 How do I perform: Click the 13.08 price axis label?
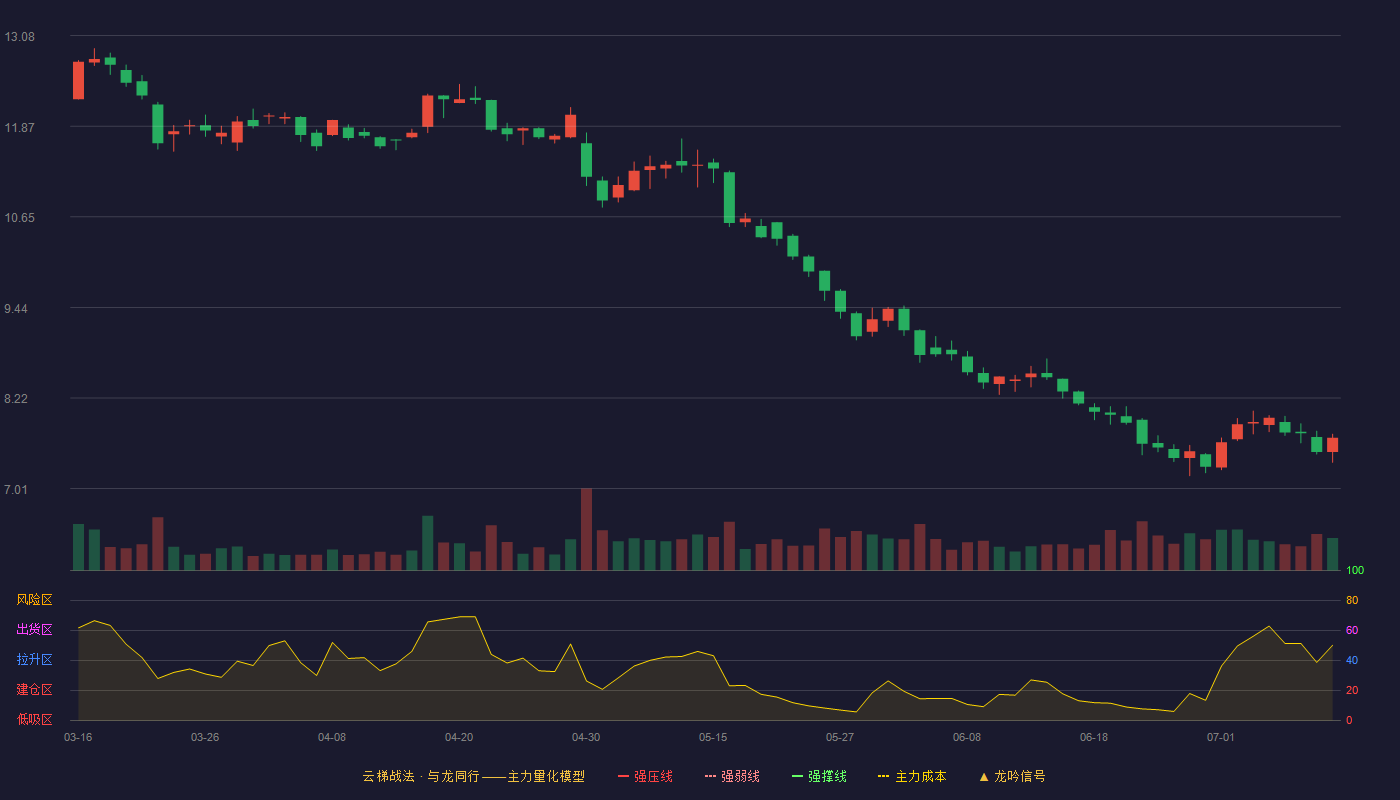(19, 37)
